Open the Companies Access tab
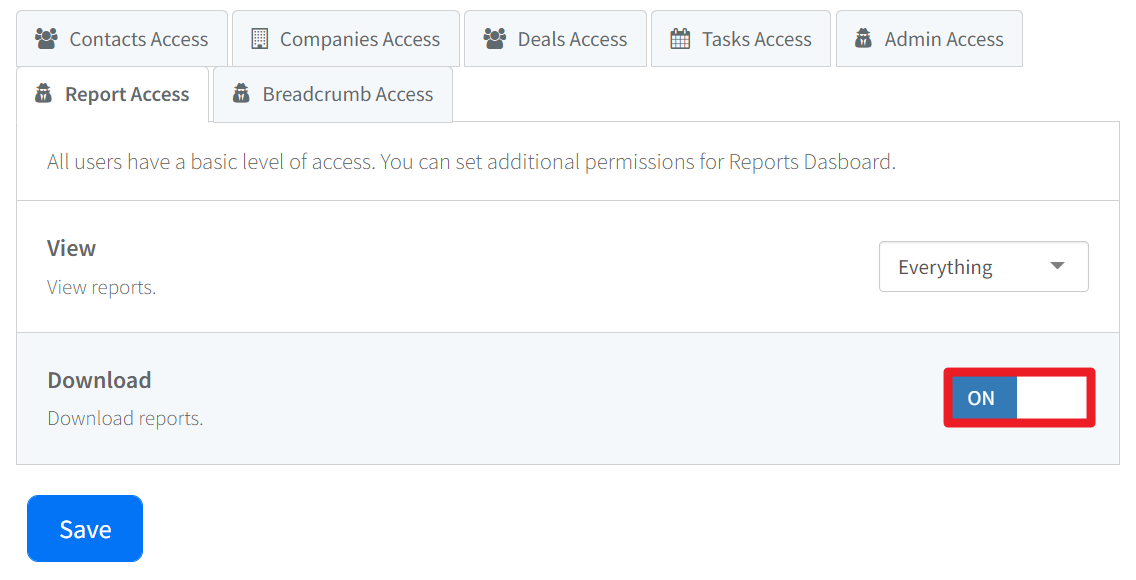Viewport: 1136px width, 580px height. (x=359, y=39)
